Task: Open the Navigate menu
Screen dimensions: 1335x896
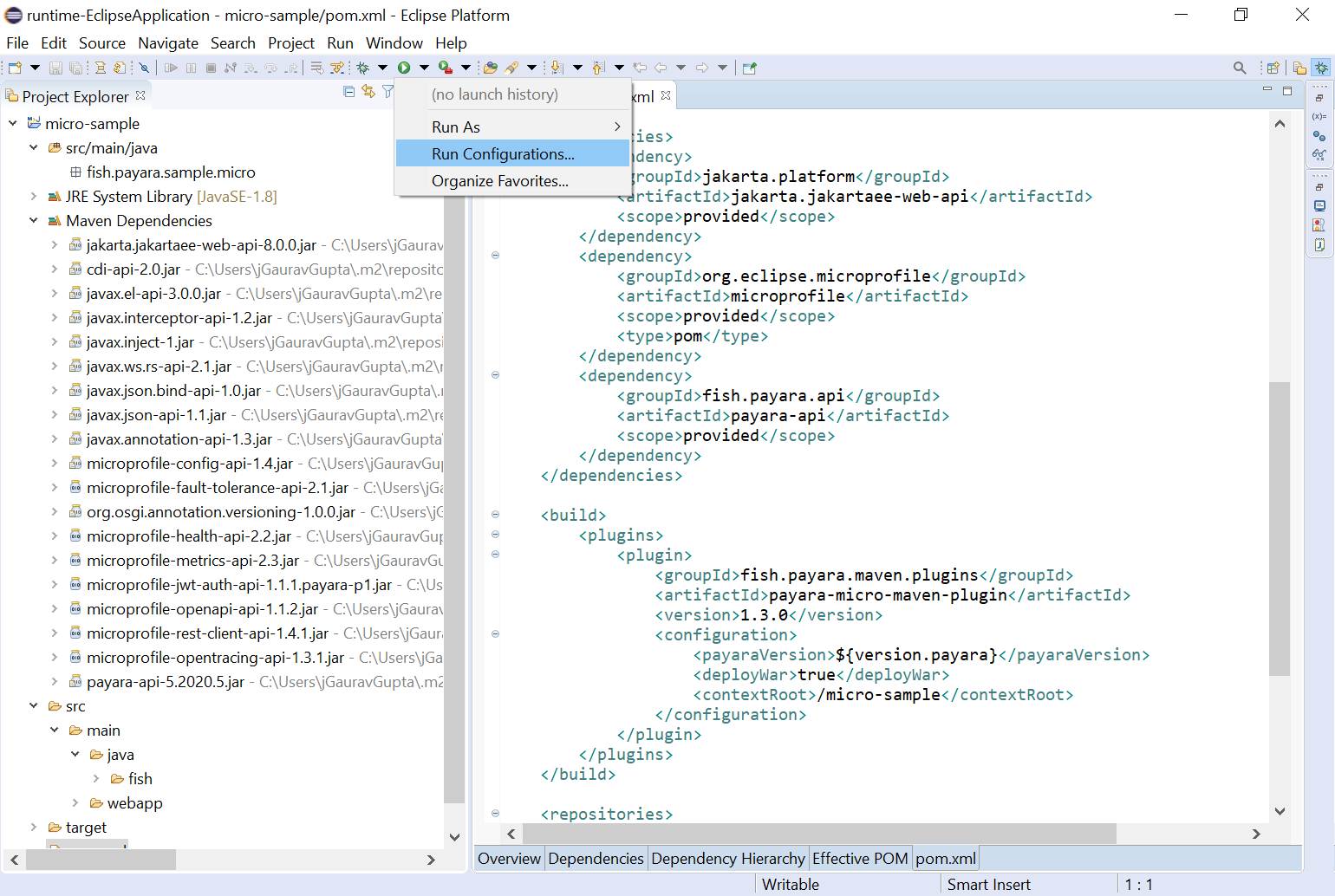Action: [167, 43]
